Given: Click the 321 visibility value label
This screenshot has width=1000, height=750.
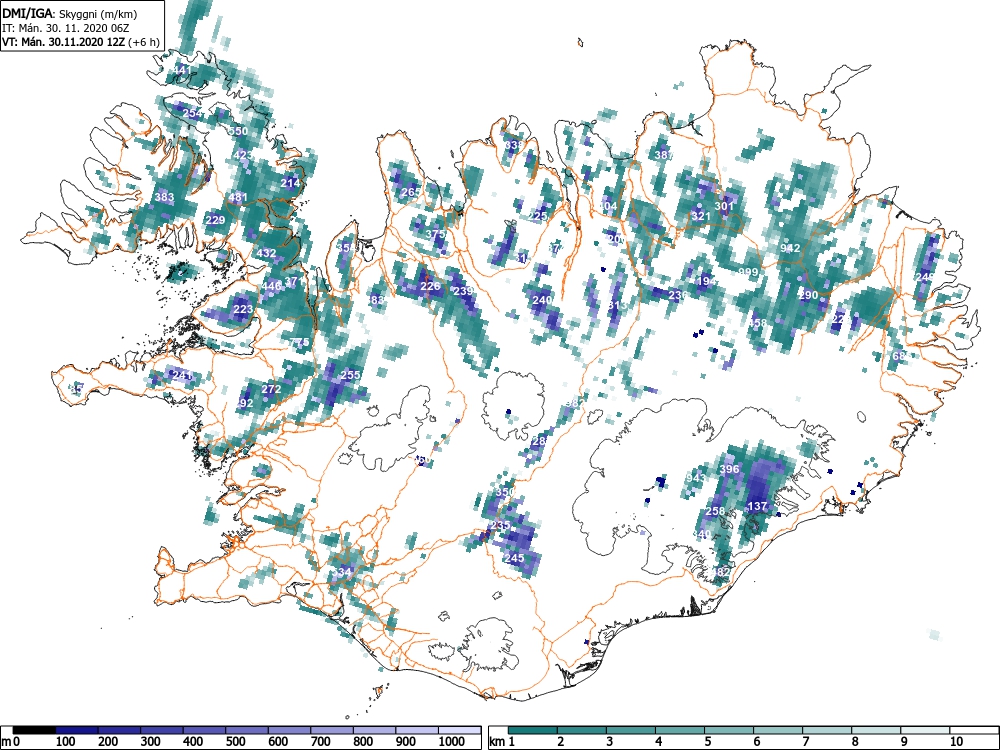Looking at the screenshot, I should (x=701, y=216).
